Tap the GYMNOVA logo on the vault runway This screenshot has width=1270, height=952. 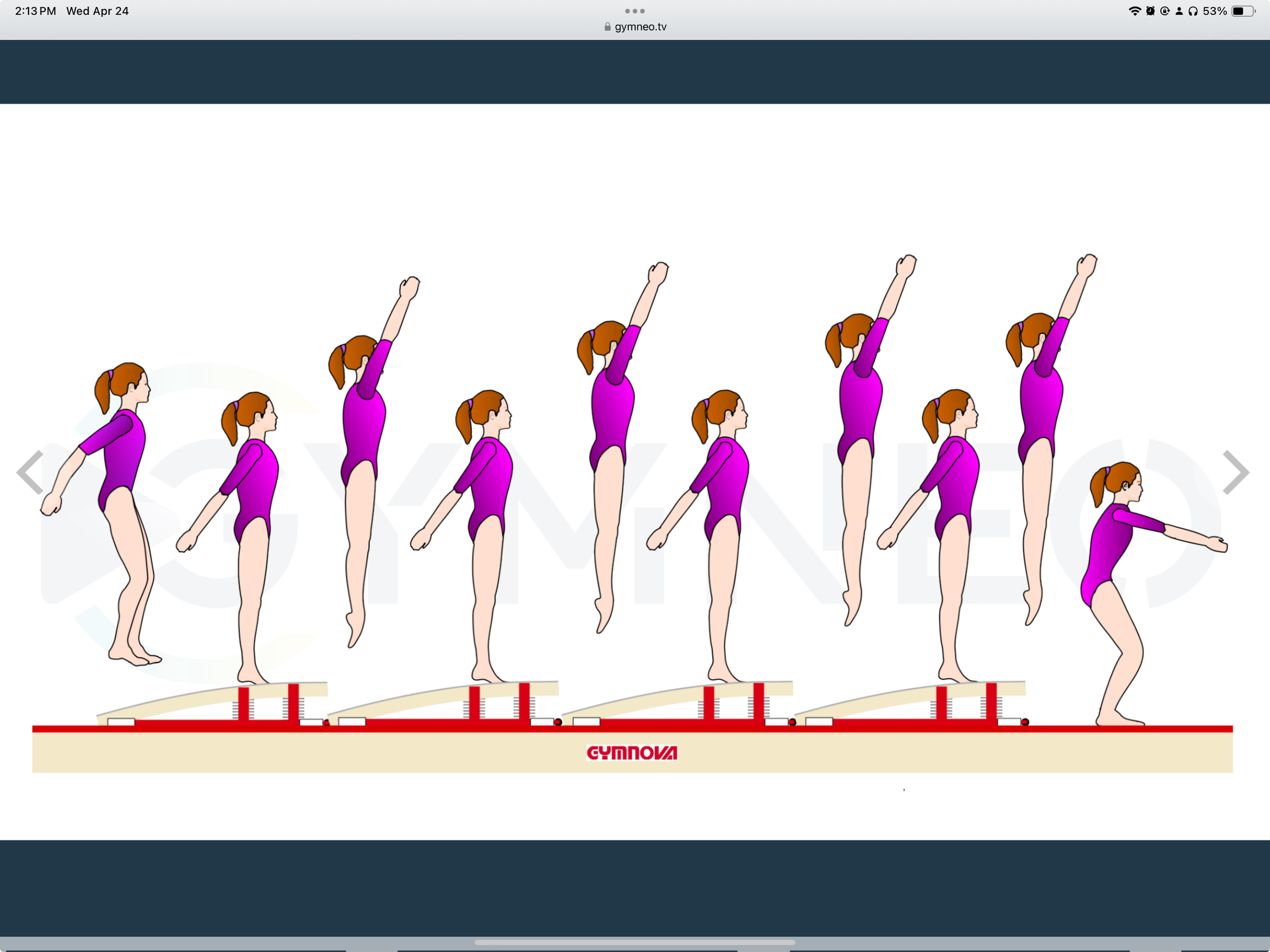(x=633, y=752)
